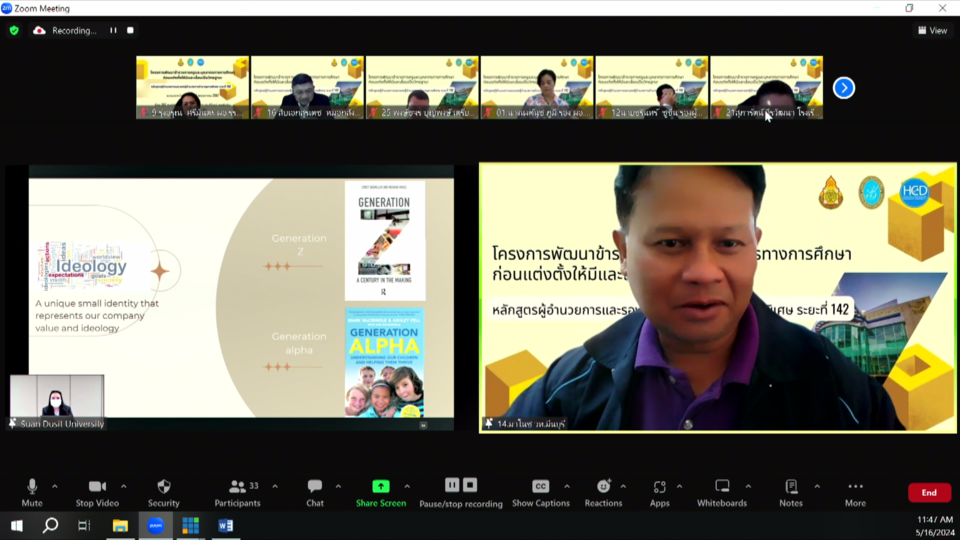This screenshot has height=540, width=960.
Task: Expand Share Screen options arrow
Action: (x=407, y=487)
